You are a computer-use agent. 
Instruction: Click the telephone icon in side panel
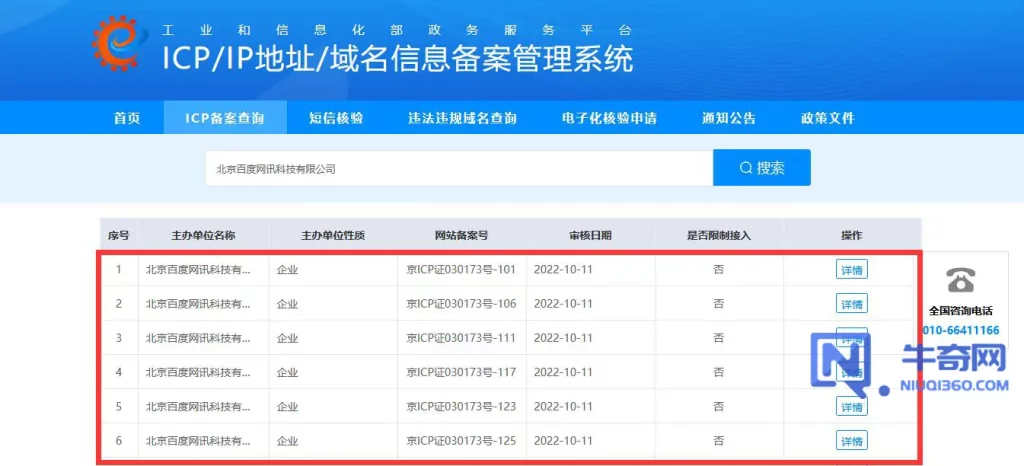pyautogui.click(x=960, y=281)
